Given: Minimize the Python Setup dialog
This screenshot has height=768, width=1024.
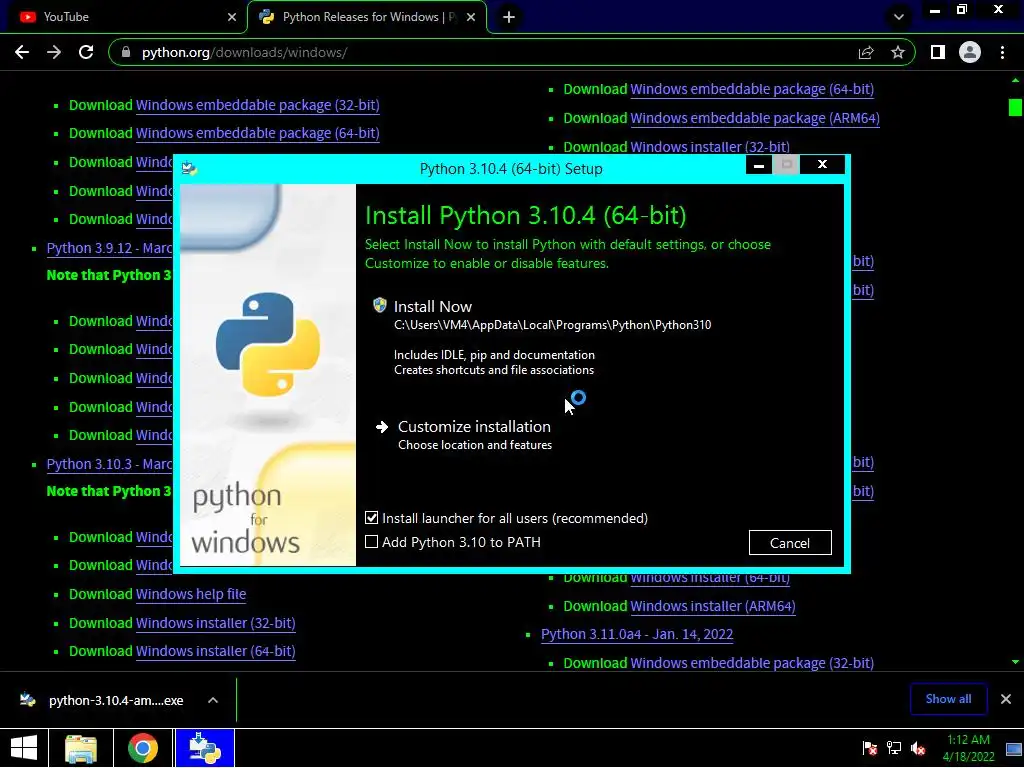Looking at the screenshot, I should (759, 165).
